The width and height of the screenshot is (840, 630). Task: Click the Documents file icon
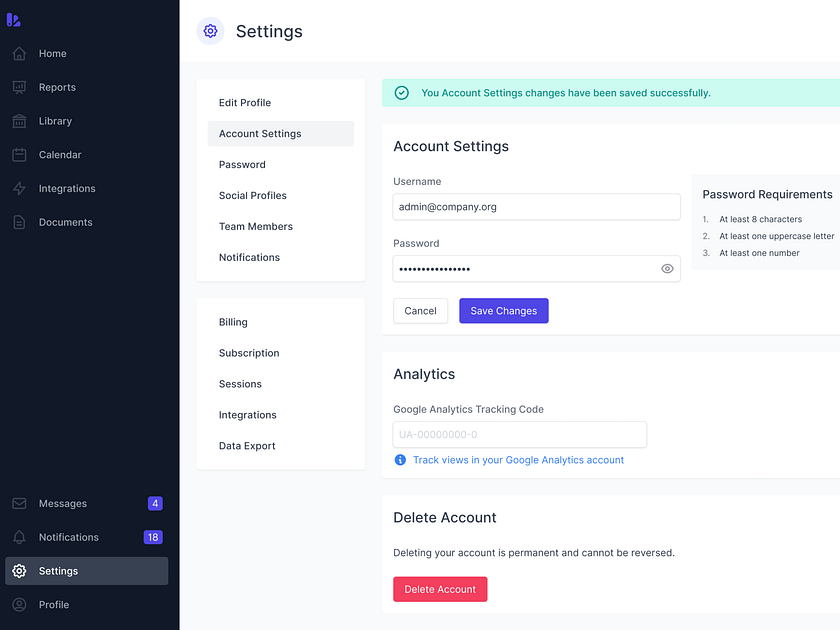(x=19, y=222)
